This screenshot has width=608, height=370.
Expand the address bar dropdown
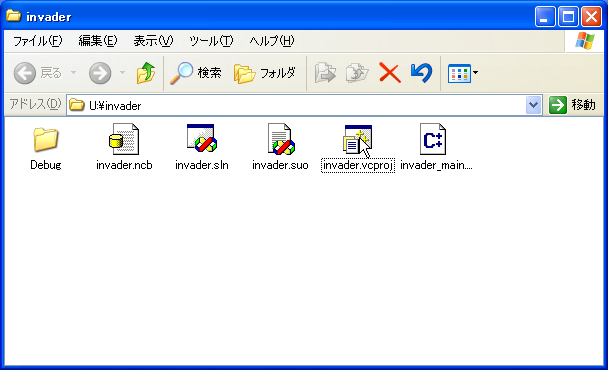coord(534,105)
